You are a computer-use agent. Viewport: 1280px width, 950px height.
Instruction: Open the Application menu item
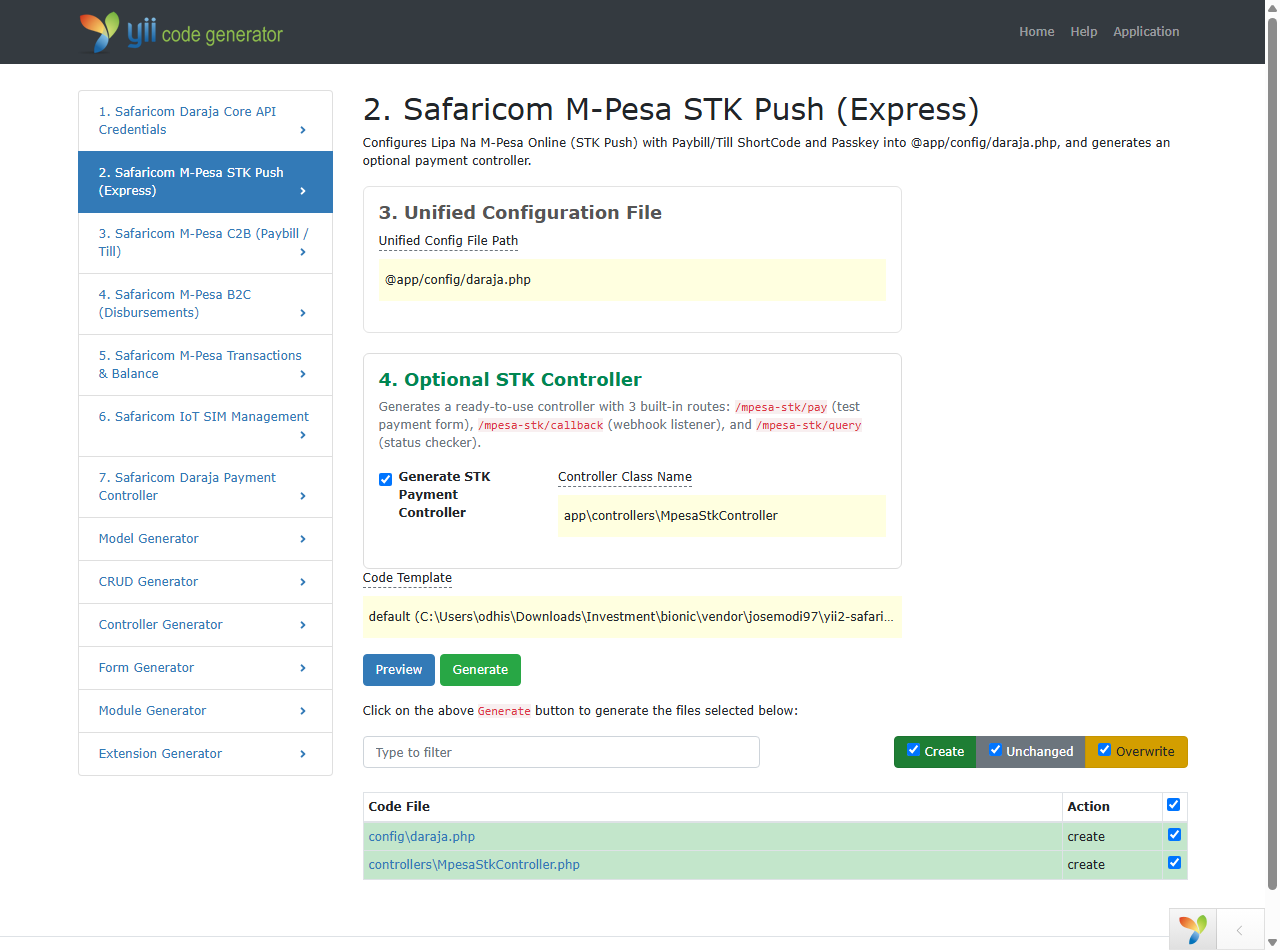point(1146,32)
